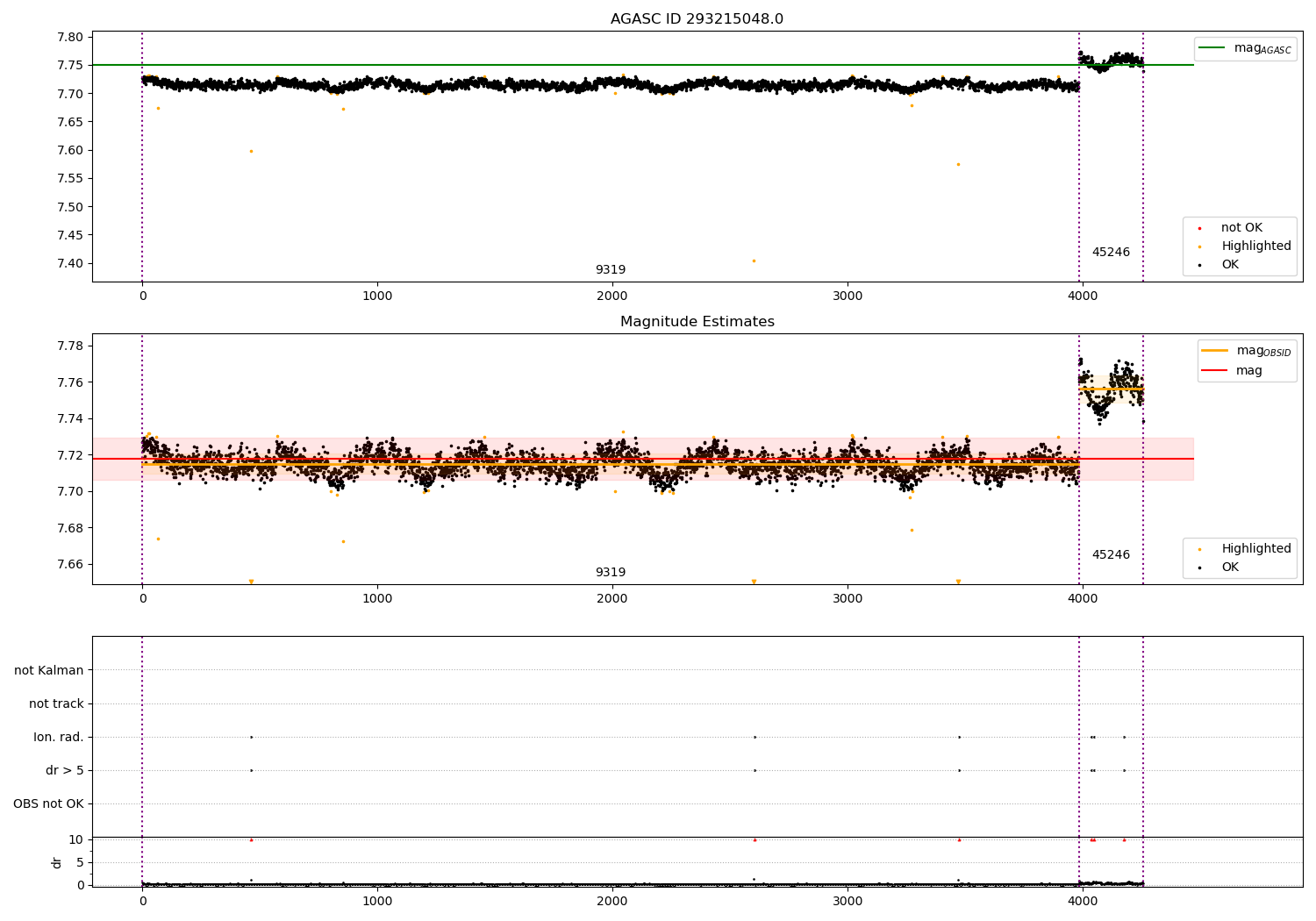Click the 7.40 tick label on top plot
This screenshot has width=1316, height=921.
point(69,264)
